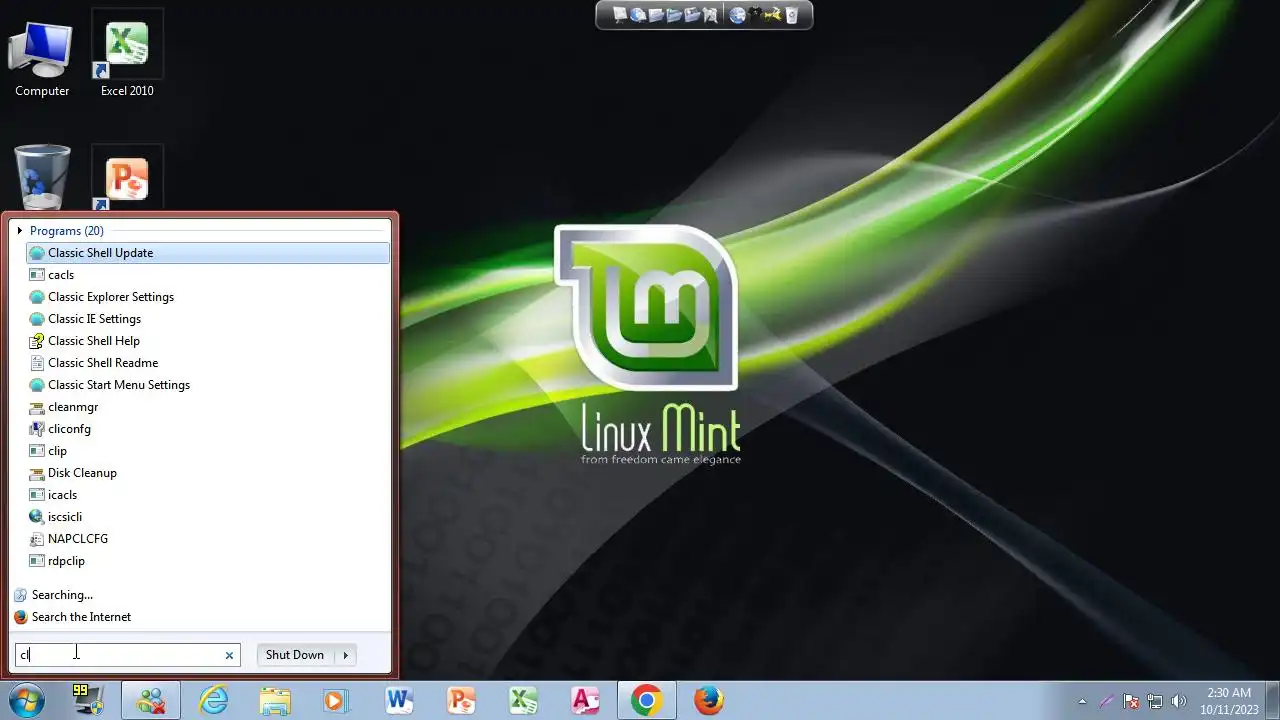The image size is (1280, 720).
Task: Select the rdpclip entry
Action: point(207,561)
